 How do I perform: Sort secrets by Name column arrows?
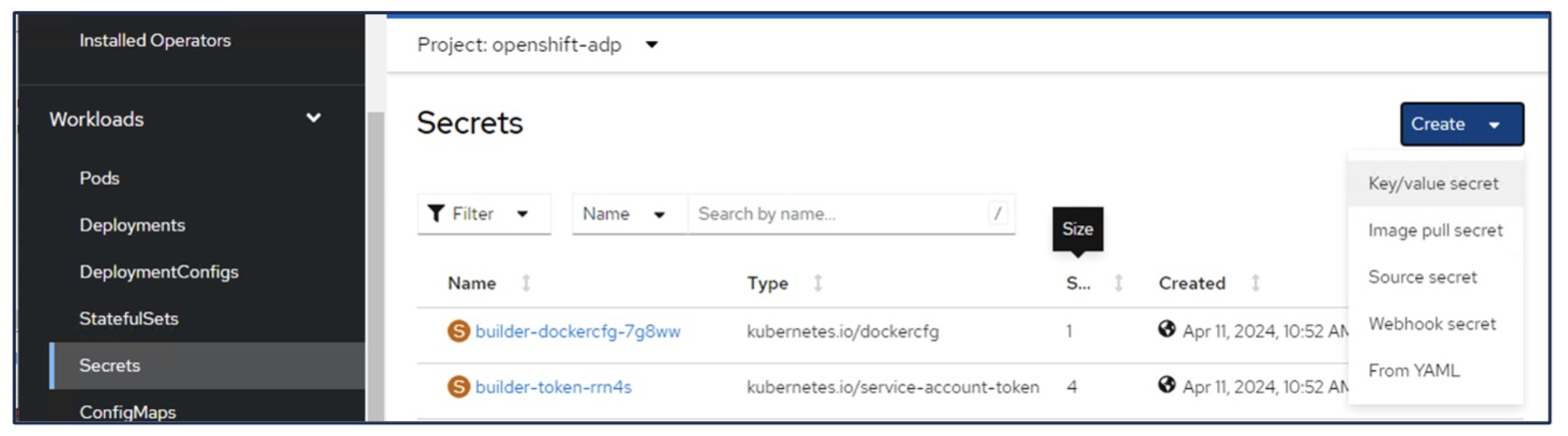(x=526, y=283)
